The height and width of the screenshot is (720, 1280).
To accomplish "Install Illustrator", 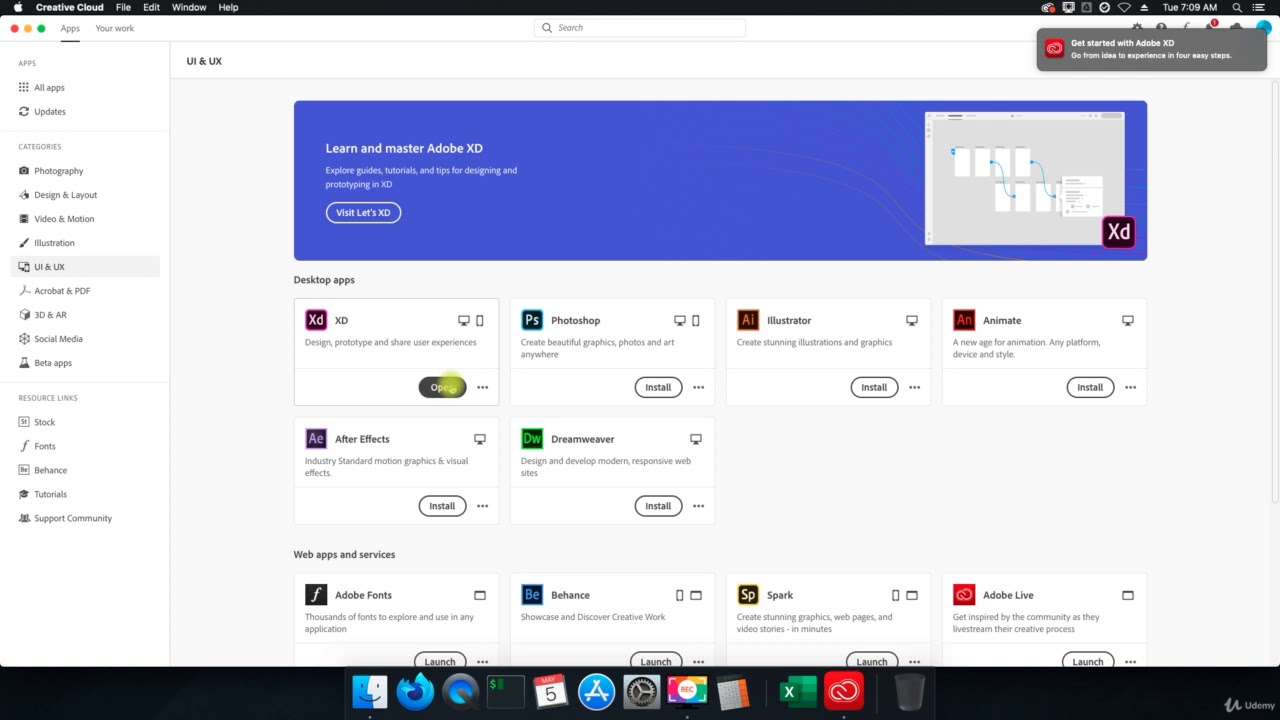I will point(874,387).
